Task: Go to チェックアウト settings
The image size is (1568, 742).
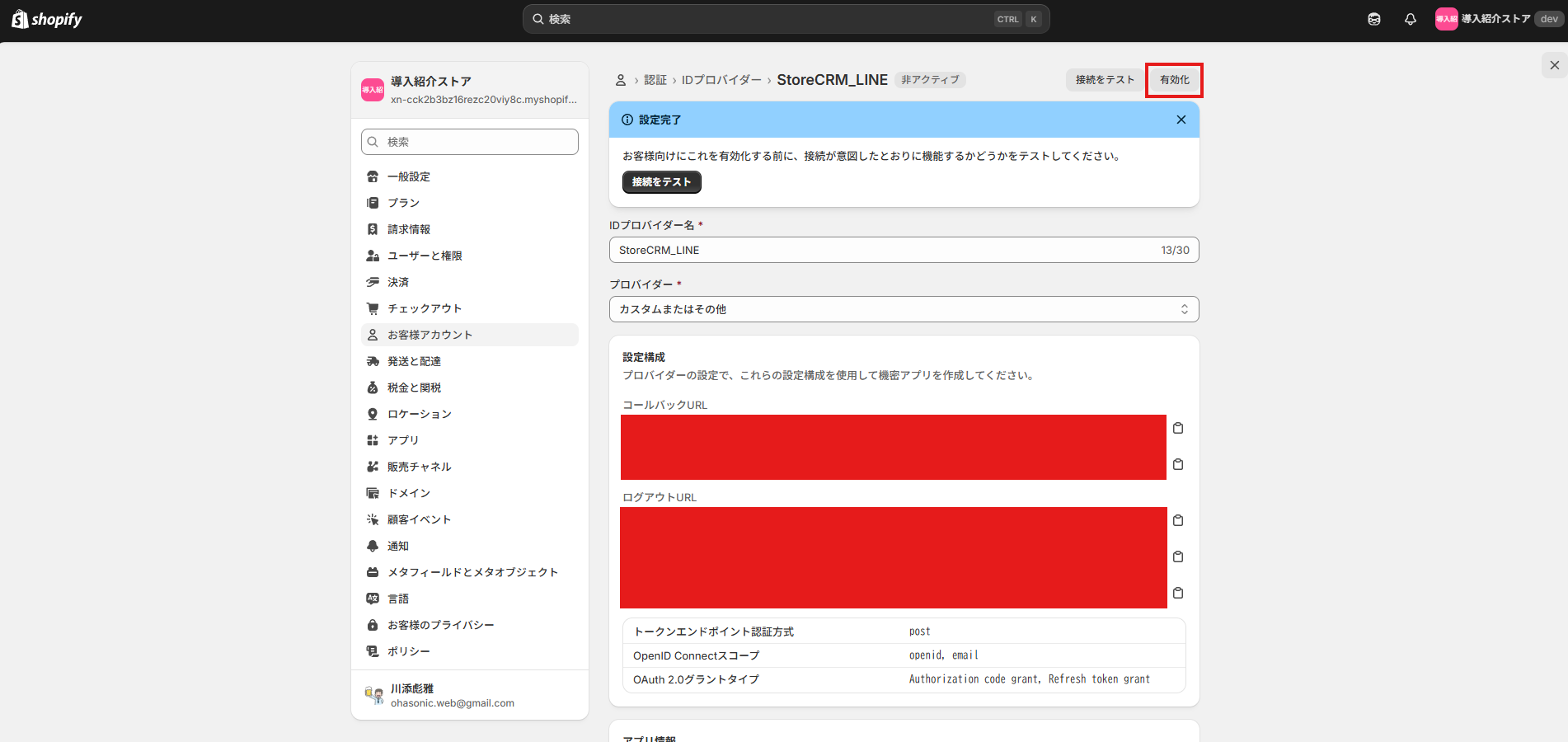Action: tap(425, 308)
